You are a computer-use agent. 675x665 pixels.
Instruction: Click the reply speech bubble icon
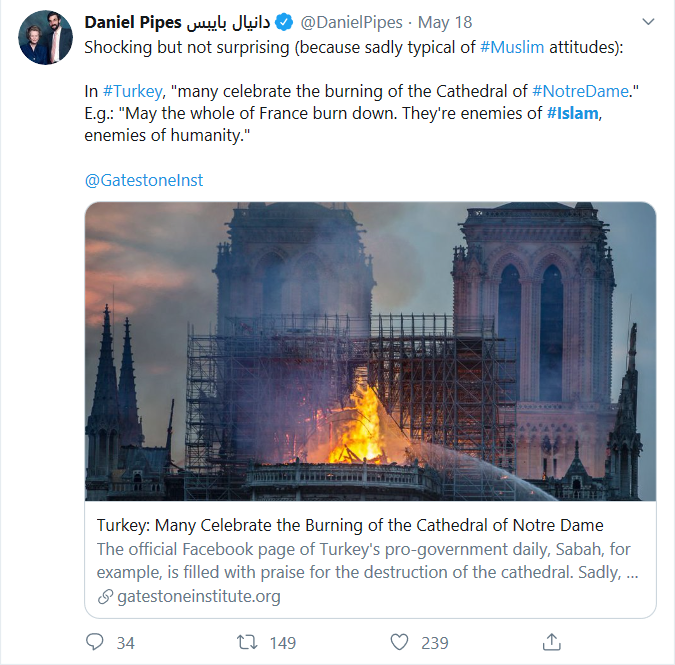[x=96, y=642]
